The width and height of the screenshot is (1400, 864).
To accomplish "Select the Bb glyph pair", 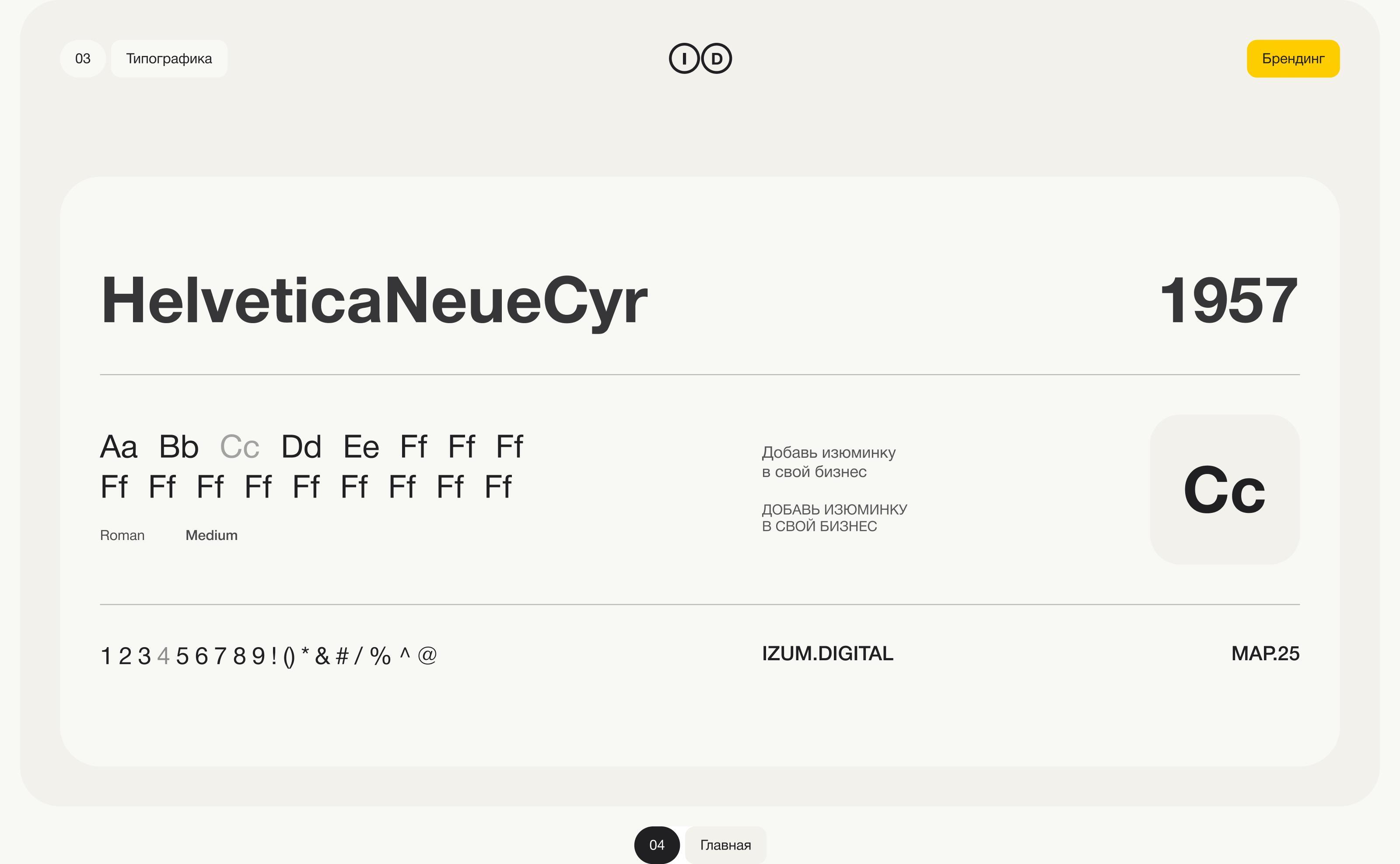I will [178, 446].
